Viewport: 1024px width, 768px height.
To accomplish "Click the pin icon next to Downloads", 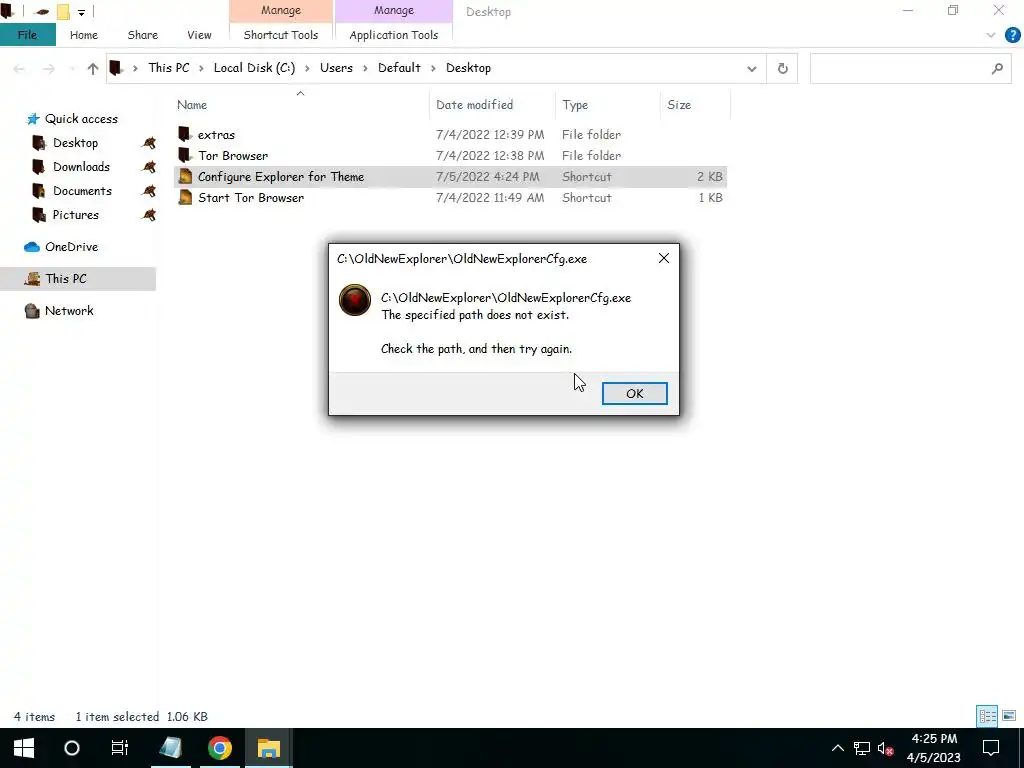I will (149, 167).
